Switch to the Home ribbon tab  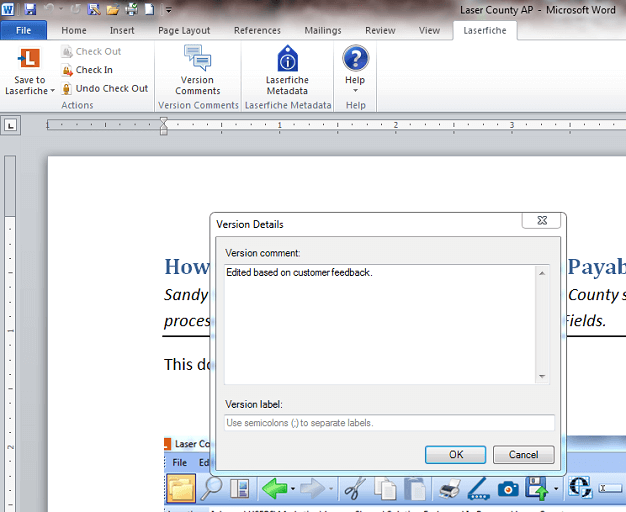coord(74,30)
